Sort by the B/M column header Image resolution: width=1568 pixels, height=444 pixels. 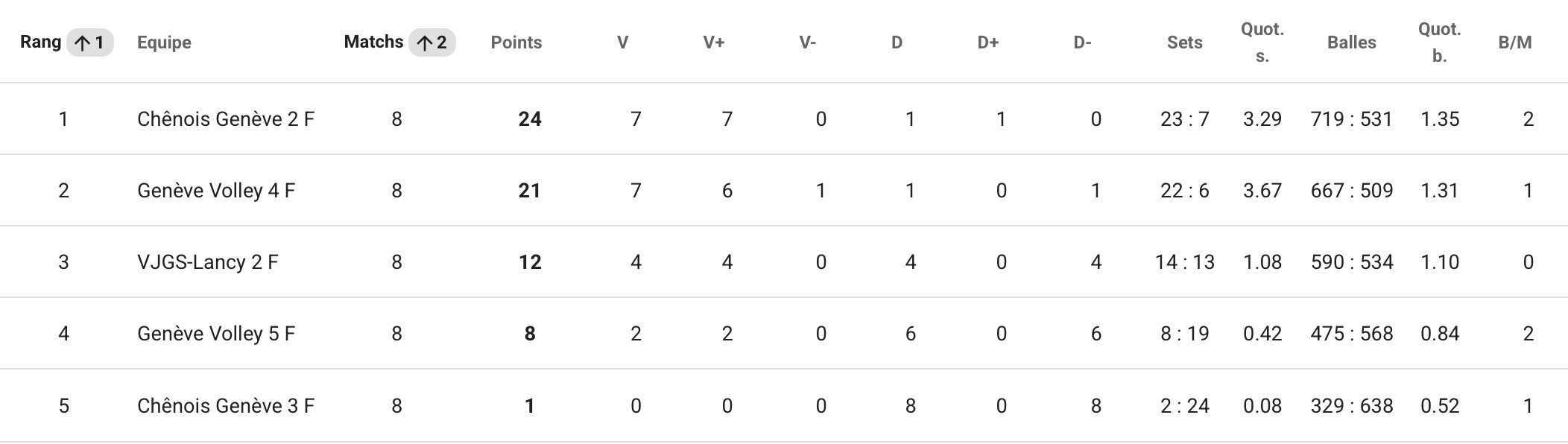point(1515,42)
